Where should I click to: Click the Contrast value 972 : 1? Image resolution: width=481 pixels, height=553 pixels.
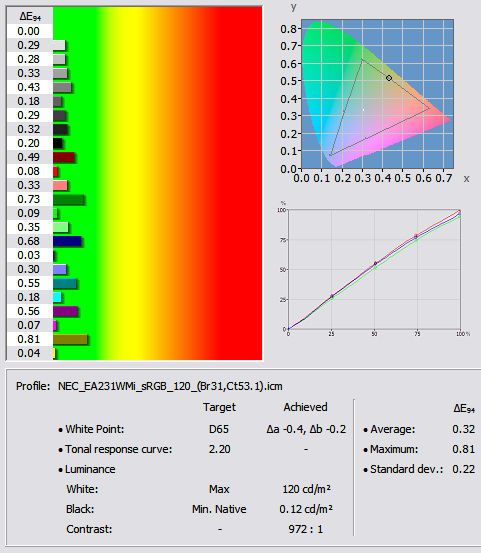(305, 529)
